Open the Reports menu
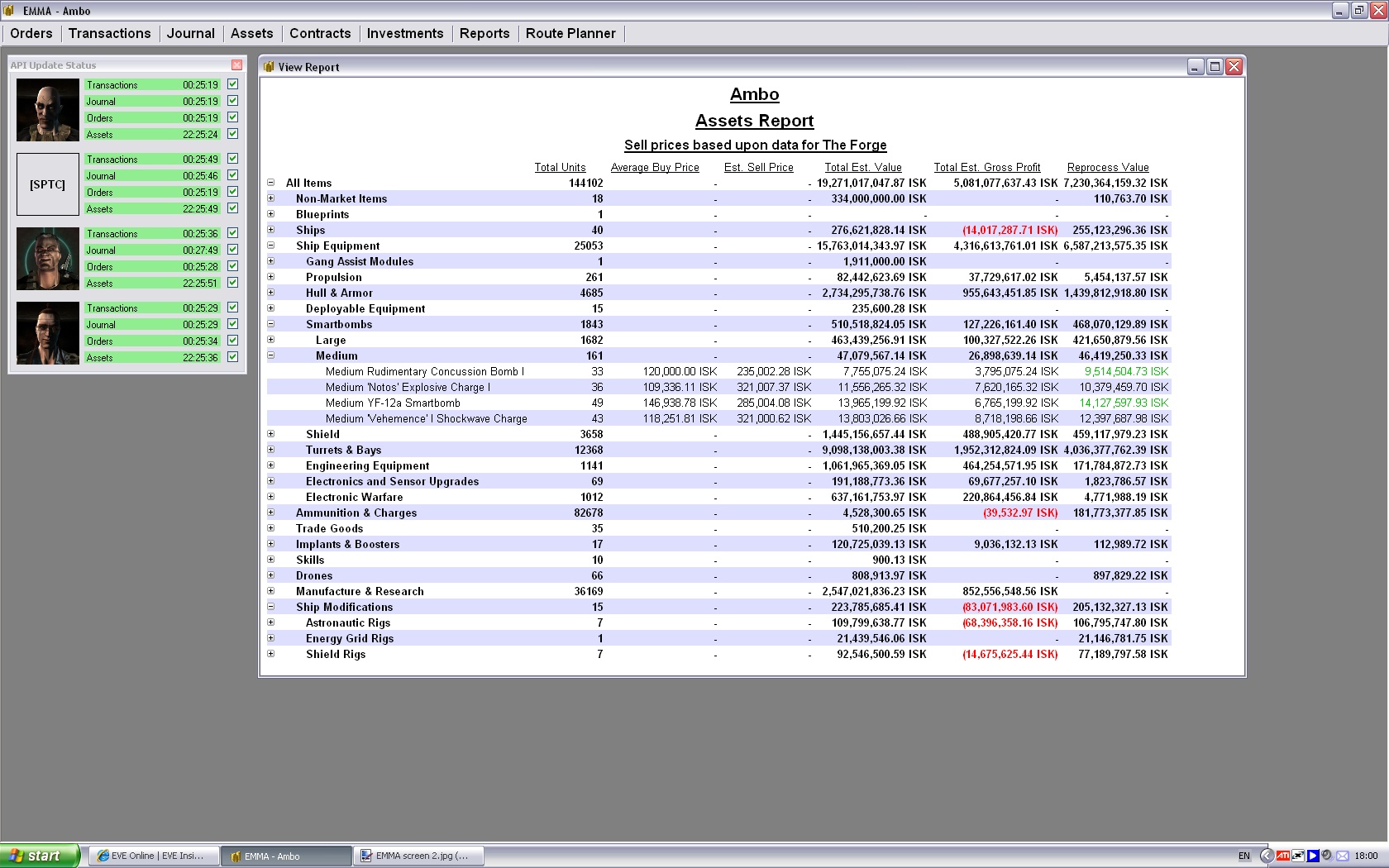 pos(484,33)
